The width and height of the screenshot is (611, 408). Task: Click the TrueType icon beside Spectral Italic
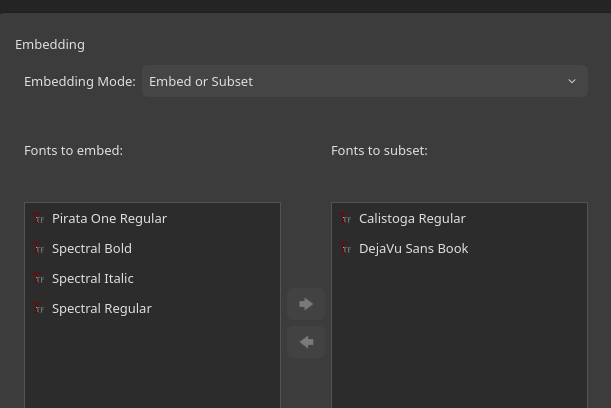[39, 278]
